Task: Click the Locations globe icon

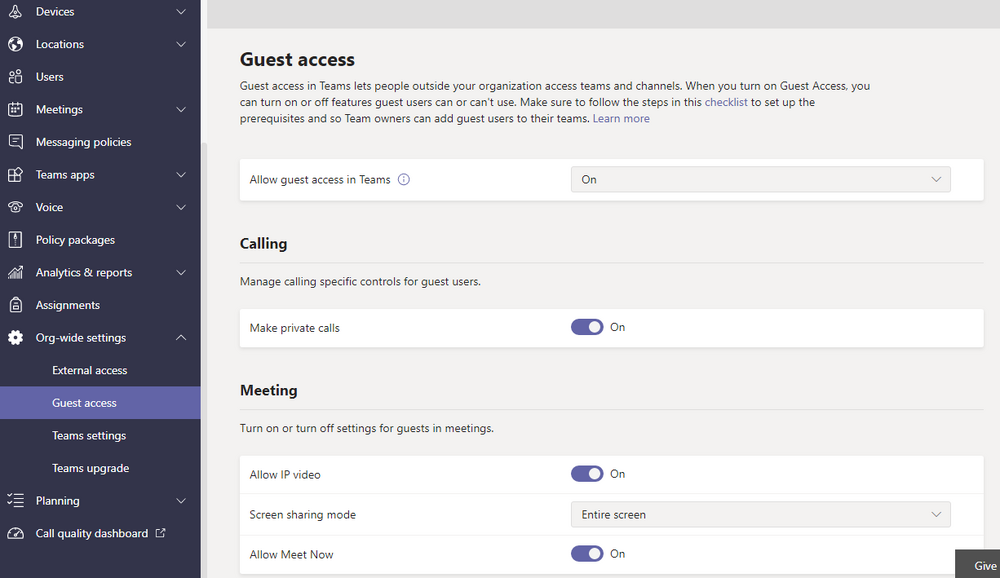Action: [15, 43]
